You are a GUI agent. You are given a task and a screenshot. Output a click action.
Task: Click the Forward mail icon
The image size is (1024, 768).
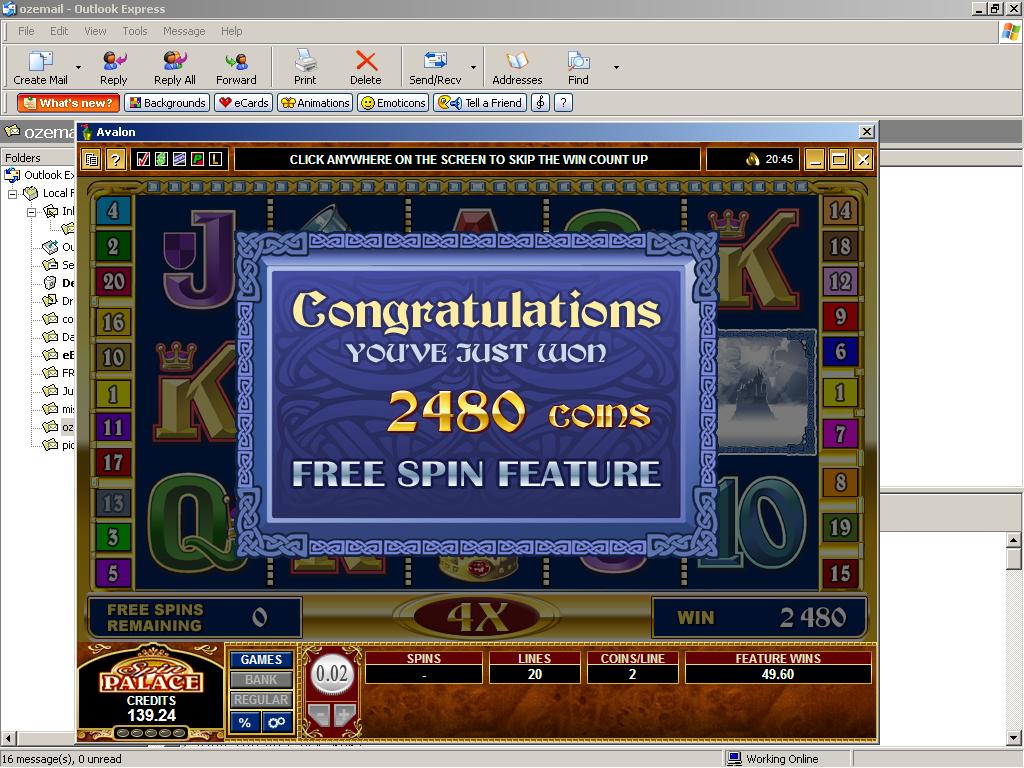(x=236, y=67)
